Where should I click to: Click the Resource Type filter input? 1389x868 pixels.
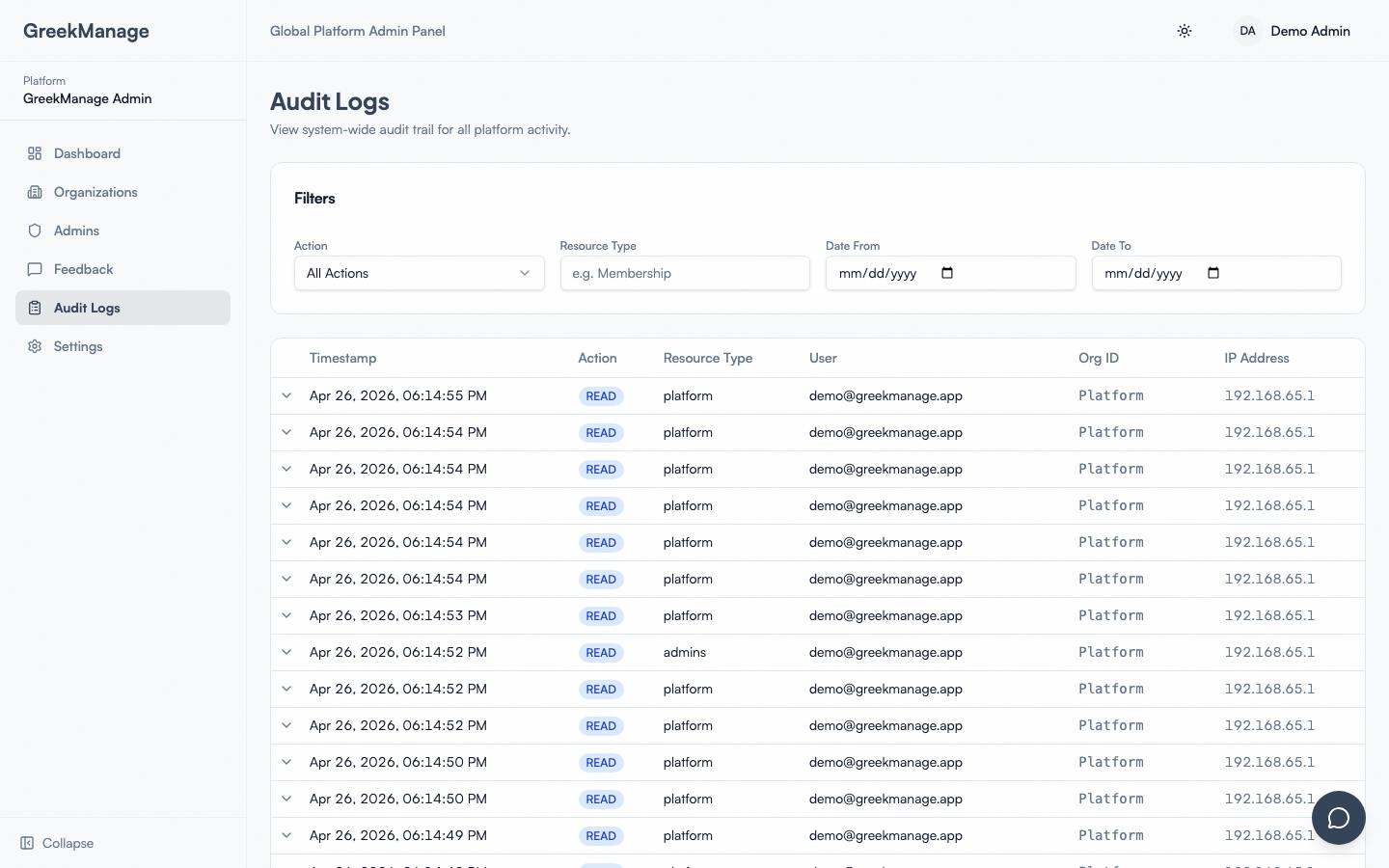[x=685, y=273]
